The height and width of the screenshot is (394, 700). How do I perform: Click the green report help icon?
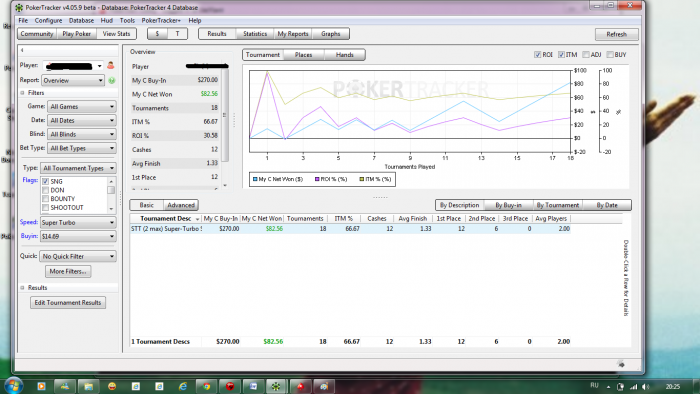tap(112, 80)
